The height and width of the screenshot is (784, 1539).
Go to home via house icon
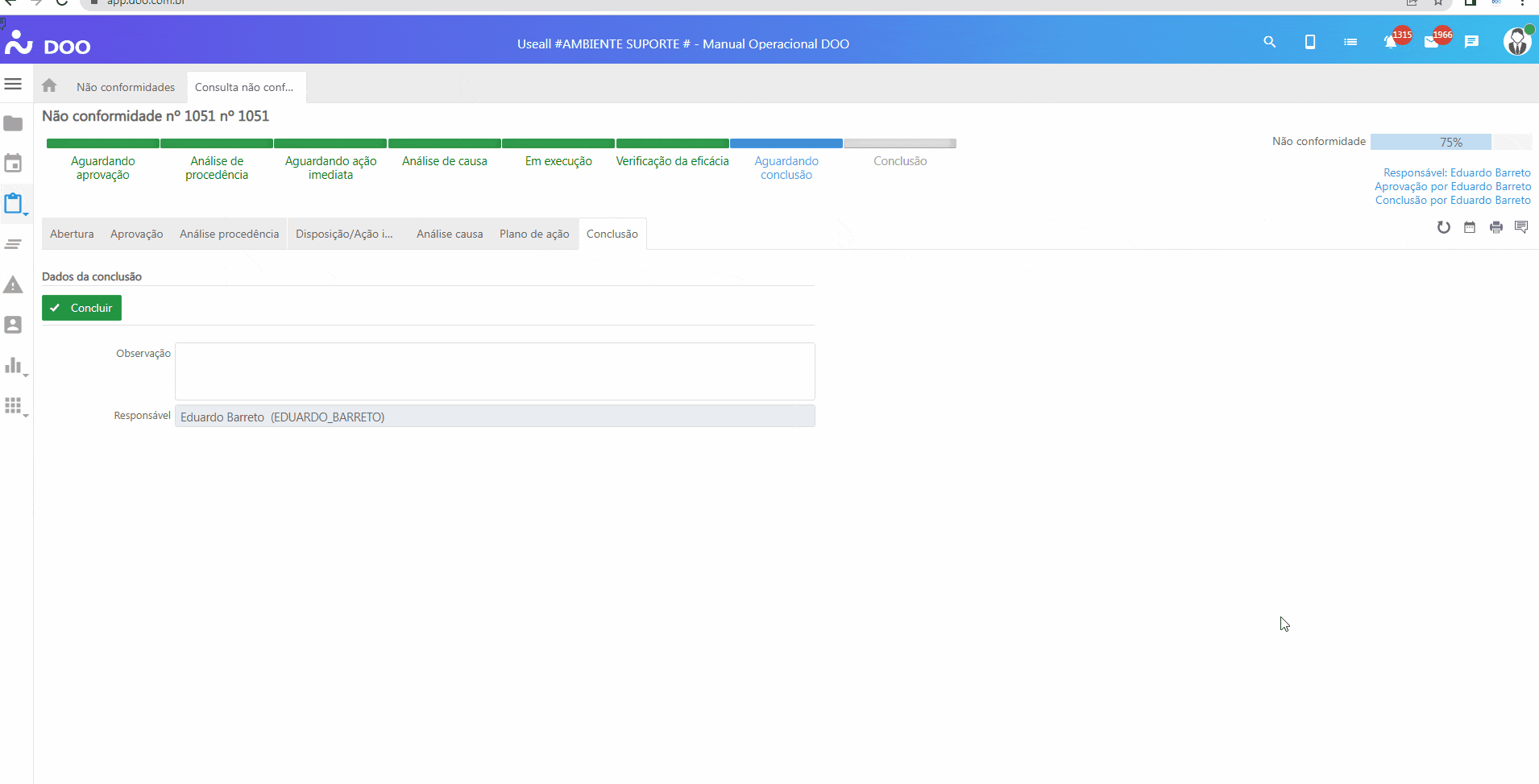(49, 85)
